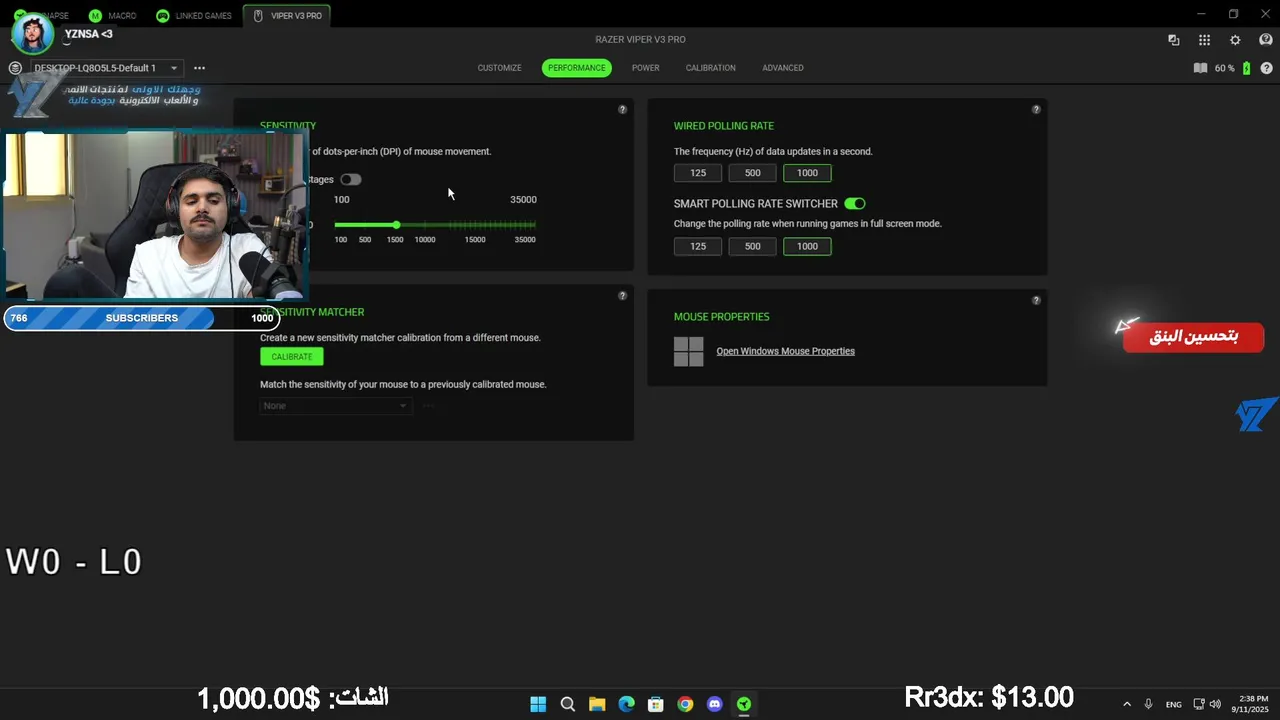Screen dimensions: 1280x720
Task: Open the Advanced tab
Action: pos(782,68)
